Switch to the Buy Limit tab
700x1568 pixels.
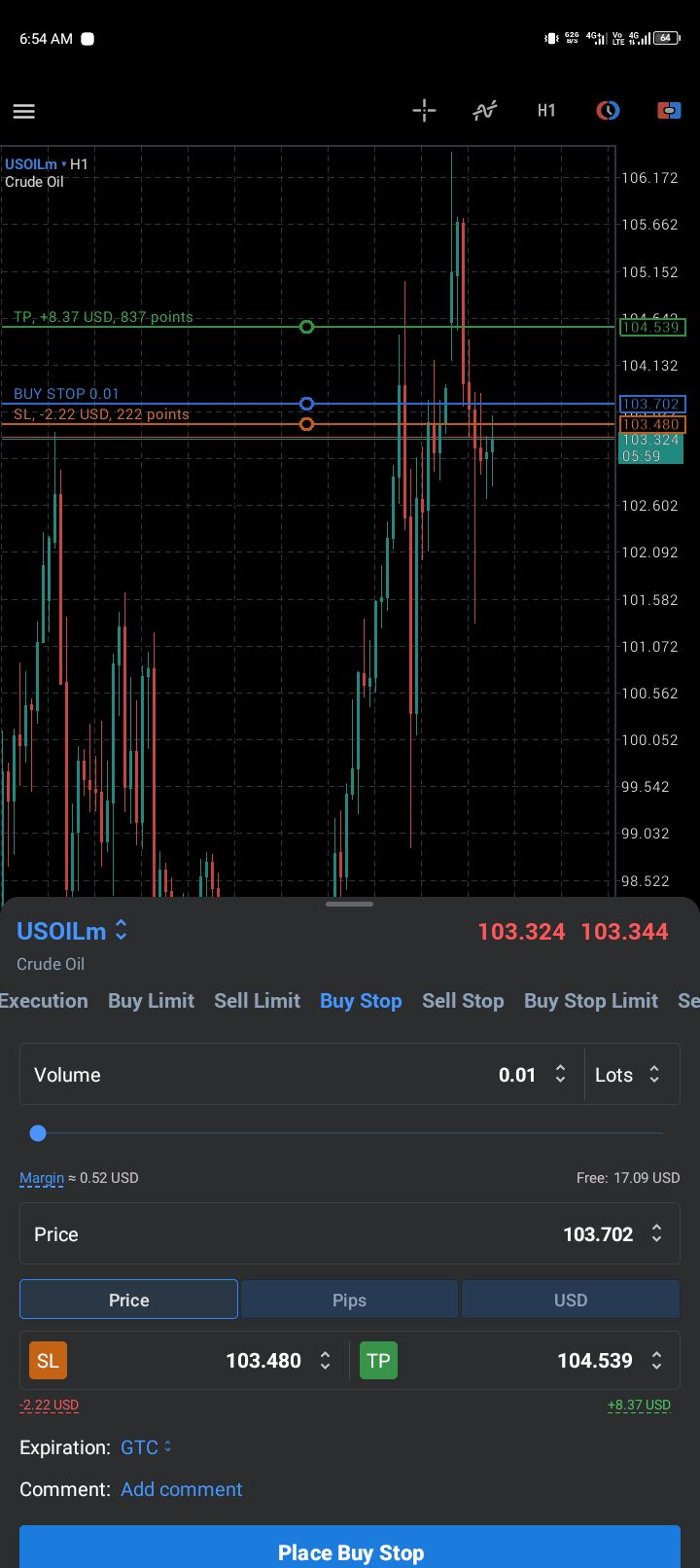(151, 1001)
